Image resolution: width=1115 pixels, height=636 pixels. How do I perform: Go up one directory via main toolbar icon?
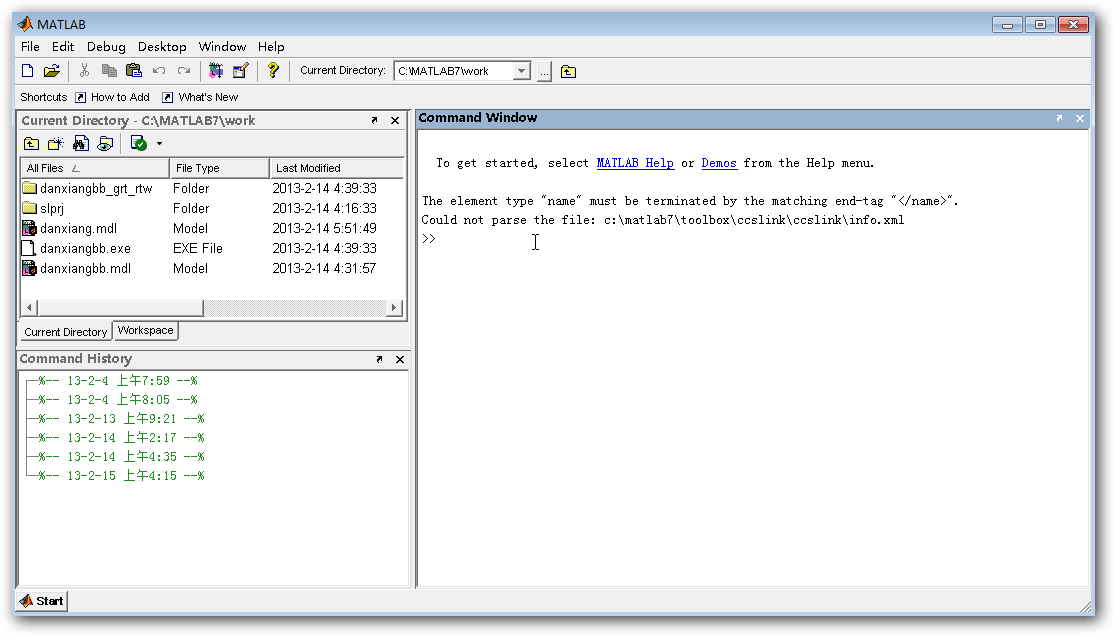coord(568,71)
